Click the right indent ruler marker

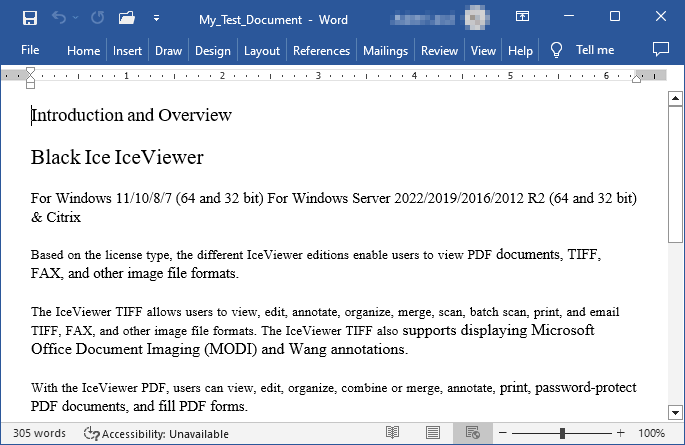(x=636, y=79)
